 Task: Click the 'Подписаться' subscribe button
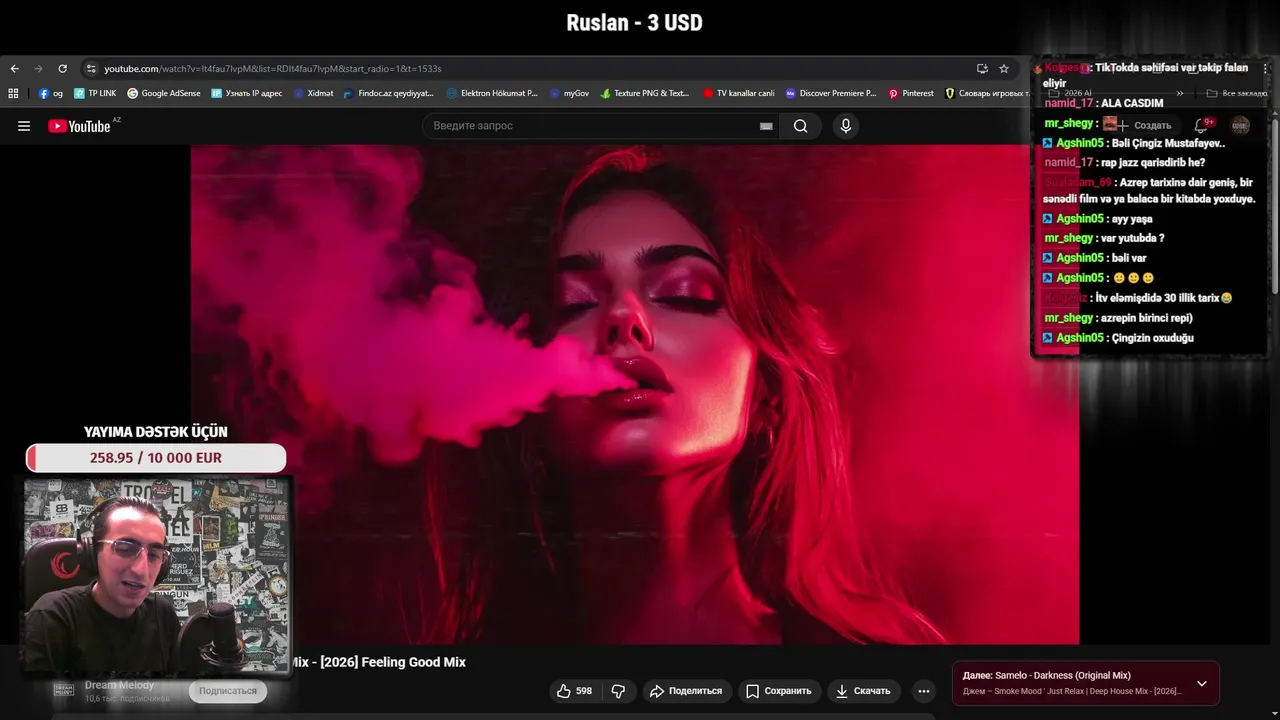228,691
